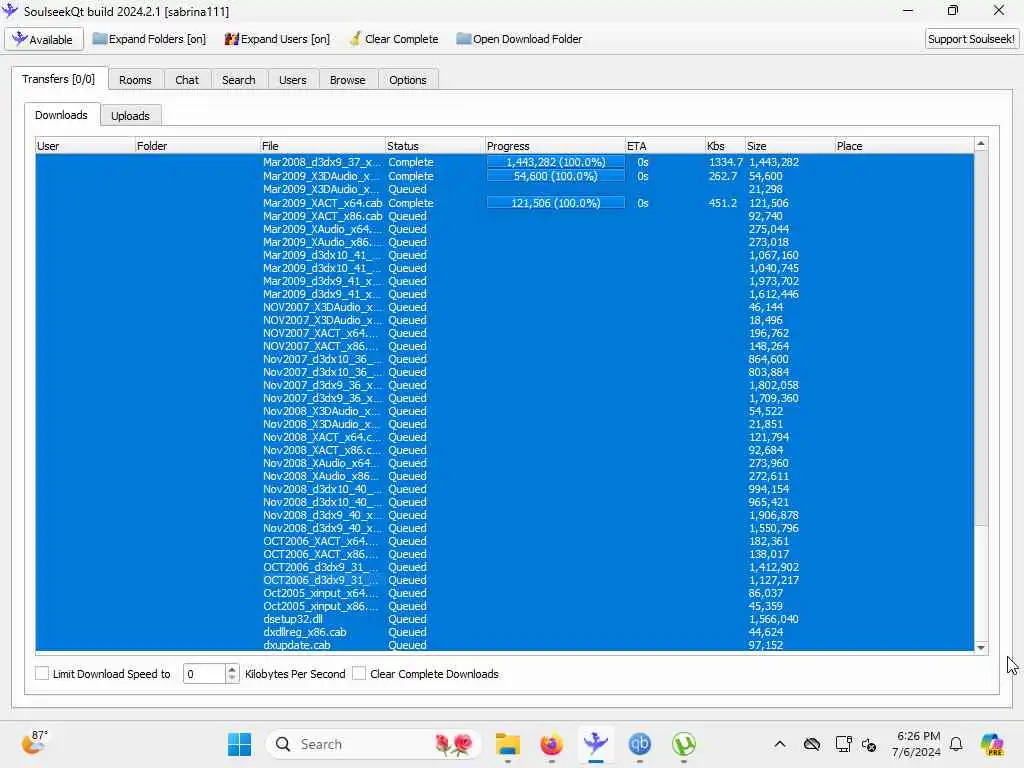
Task: Click the downloads list vertical scrollbar thumb
Action: point(981,338)
